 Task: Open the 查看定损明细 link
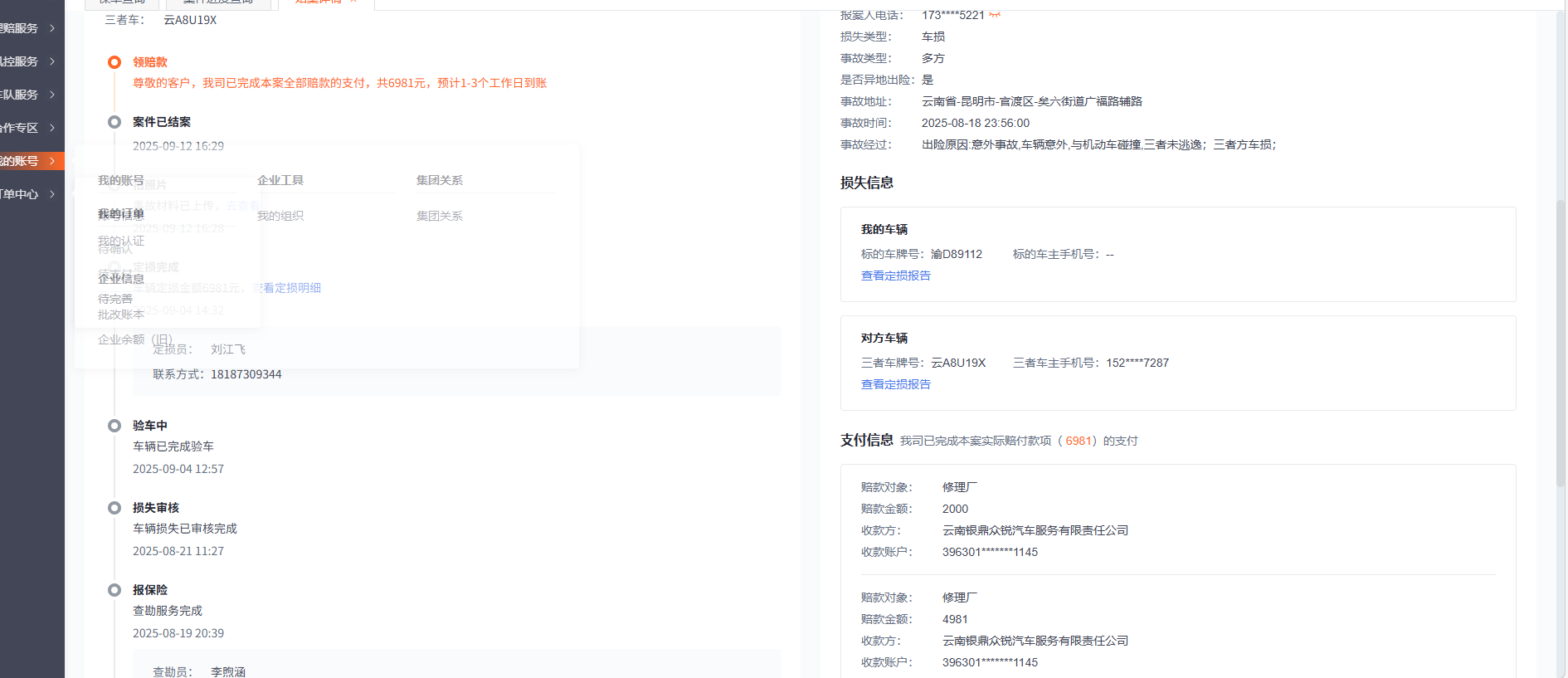coord(287,288)
